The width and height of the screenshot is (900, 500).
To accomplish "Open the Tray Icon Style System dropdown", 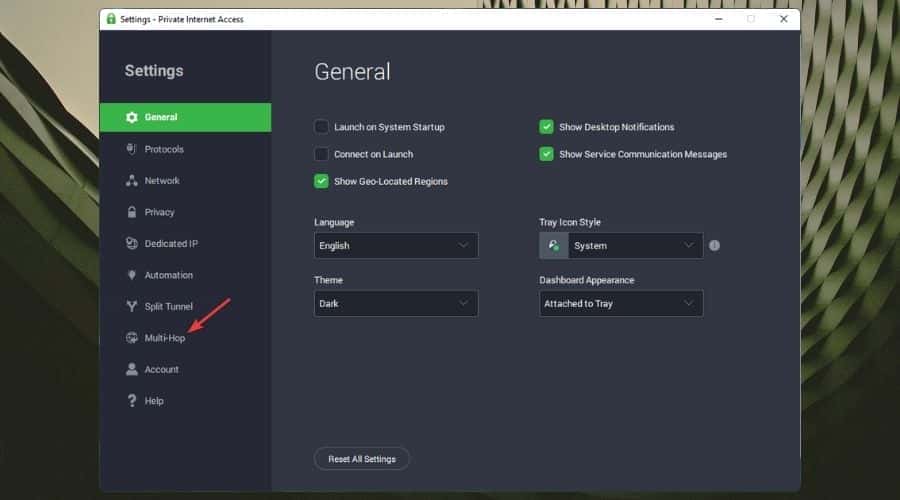I will tap(621, 246).
